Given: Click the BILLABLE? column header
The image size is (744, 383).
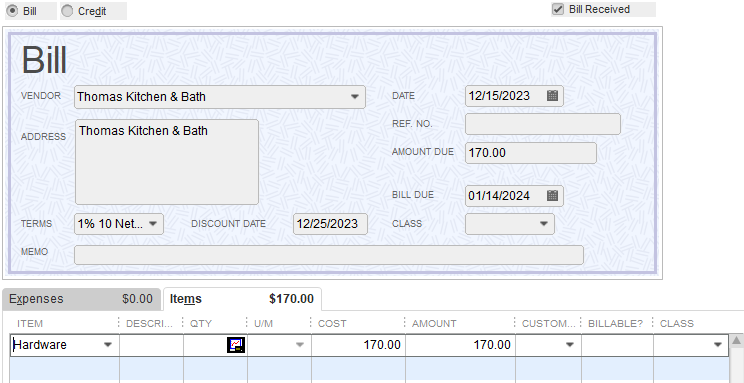Looking at the screenshot, I should [615, 324].
